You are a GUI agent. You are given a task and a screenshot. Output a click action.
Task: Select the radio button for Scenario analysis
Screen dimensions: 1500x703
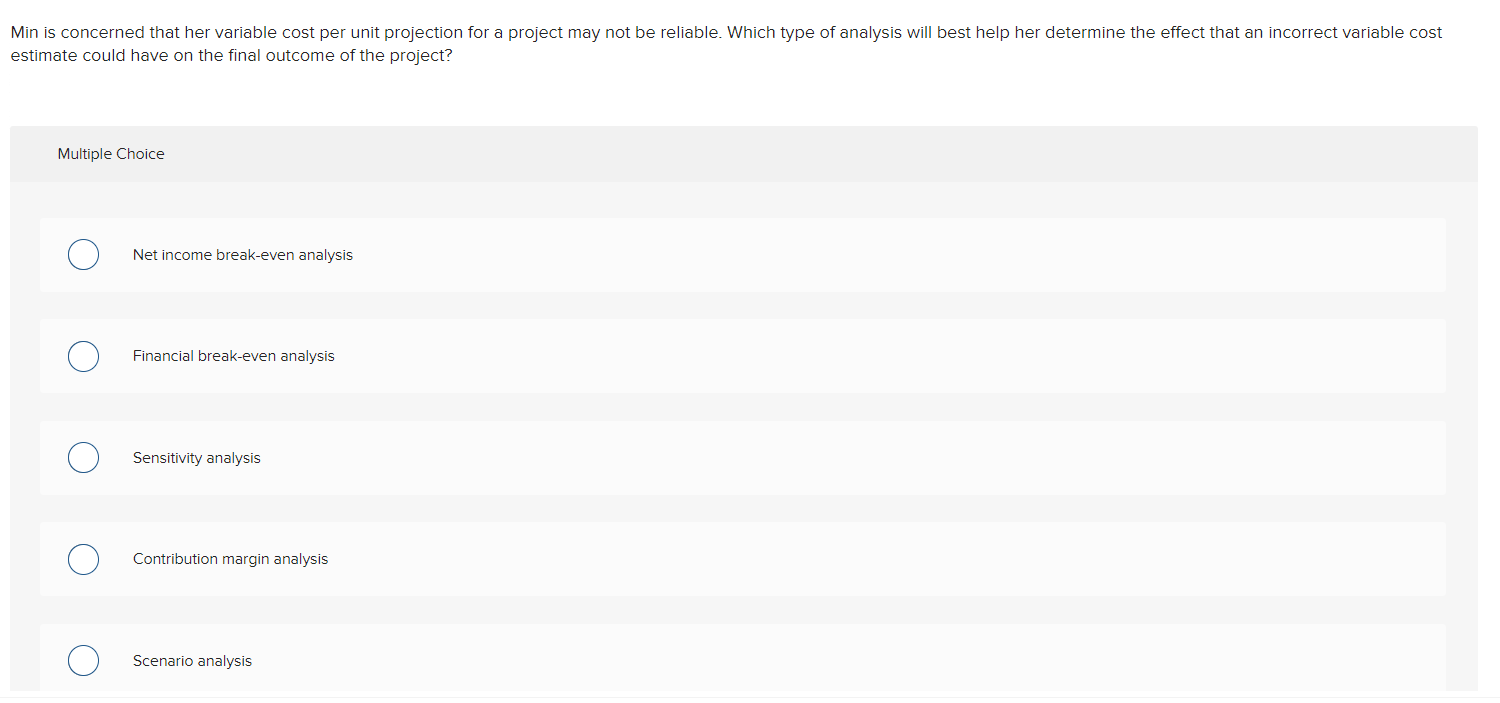pyautogui.click(x=83, y=660)
